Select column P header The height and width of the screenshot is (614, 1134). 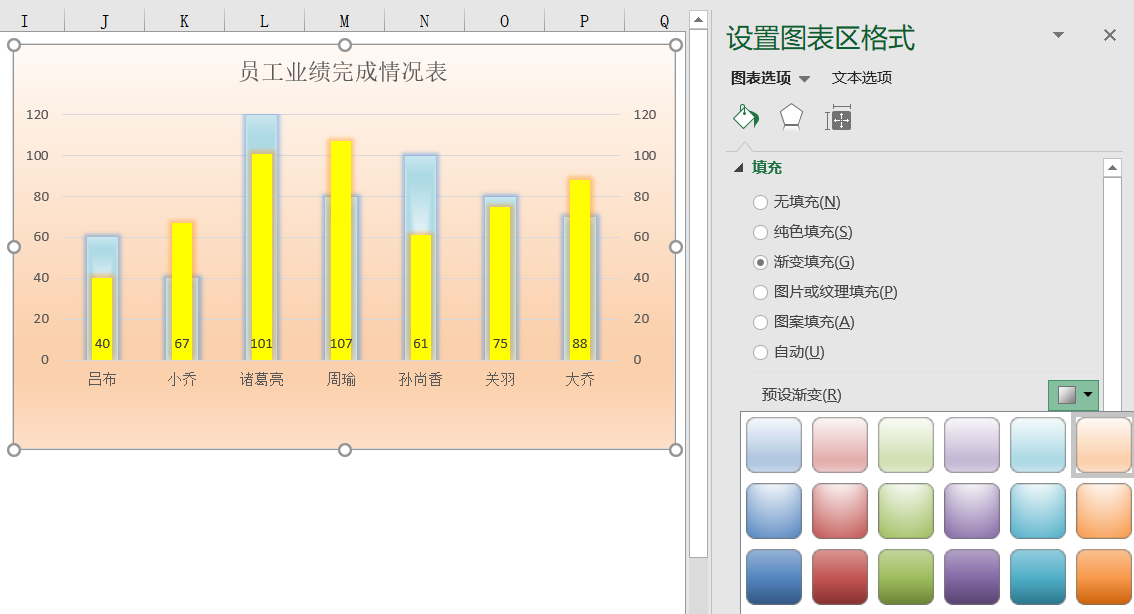pos(584,21)
